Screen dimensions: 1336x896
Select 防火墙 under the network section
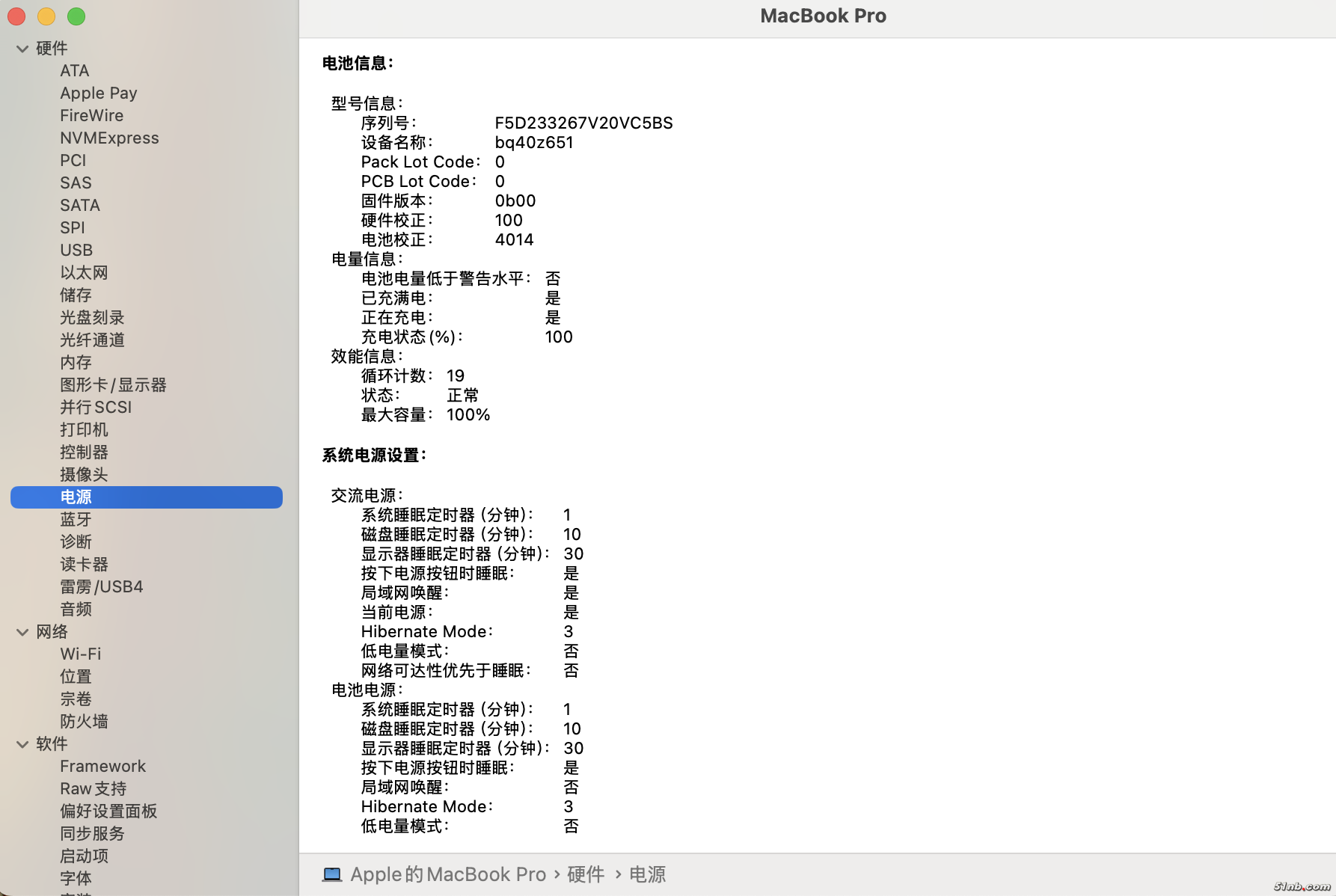(84, 721)
